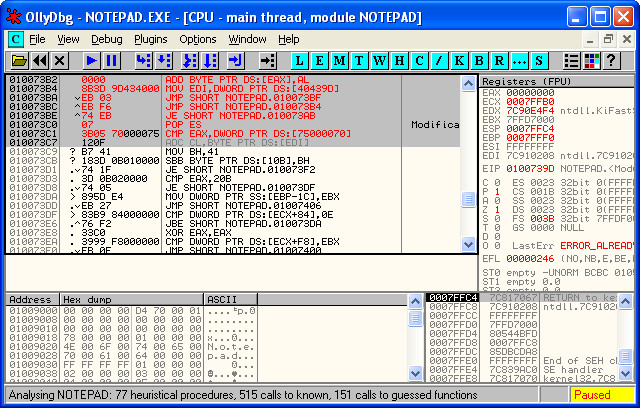Viewport: 640px width, 408px height.
Task: Open Executable modules via E button
Action: click(x=319, y=61)
